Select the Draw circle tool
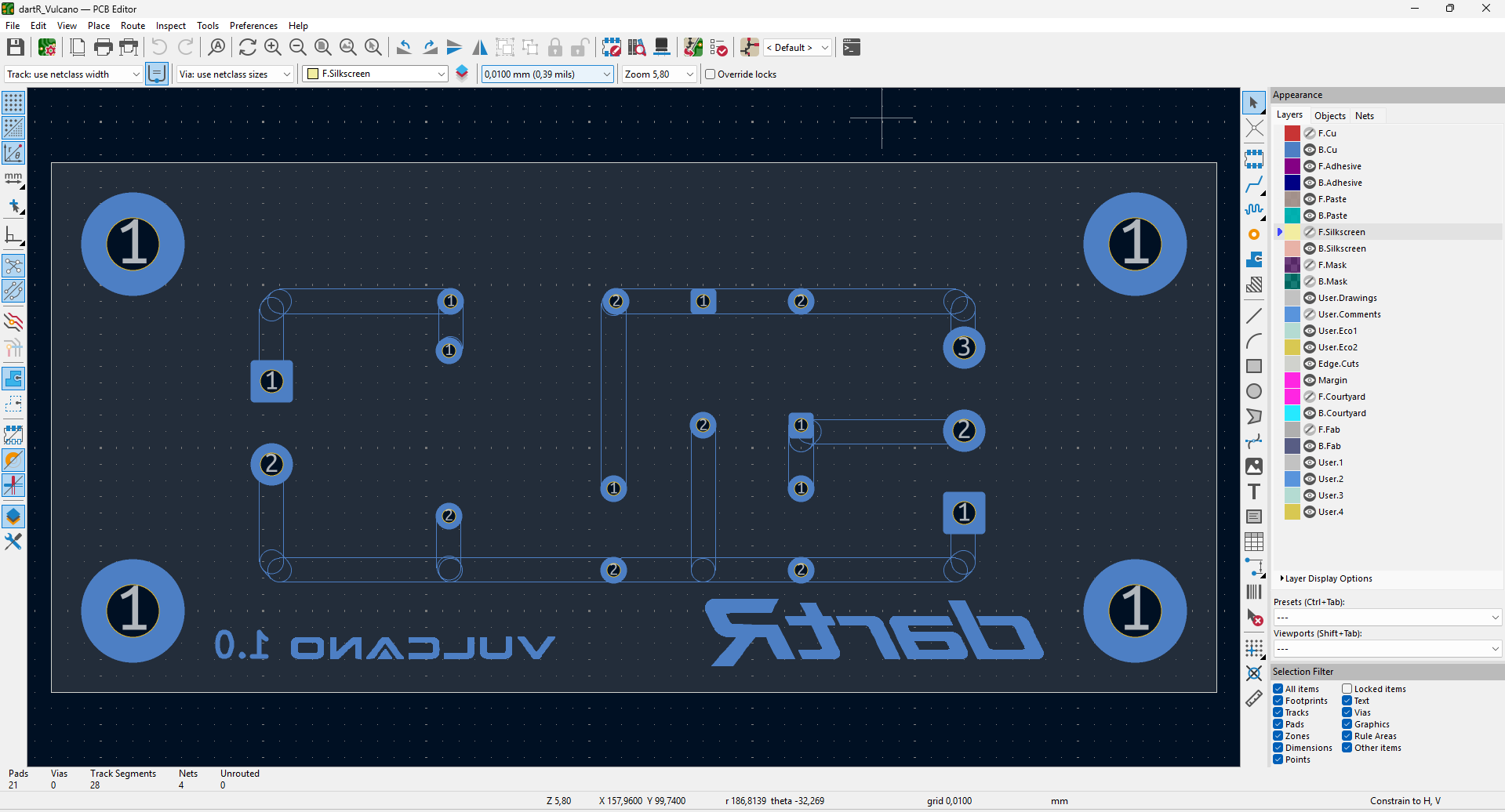 pos(1253,391)
